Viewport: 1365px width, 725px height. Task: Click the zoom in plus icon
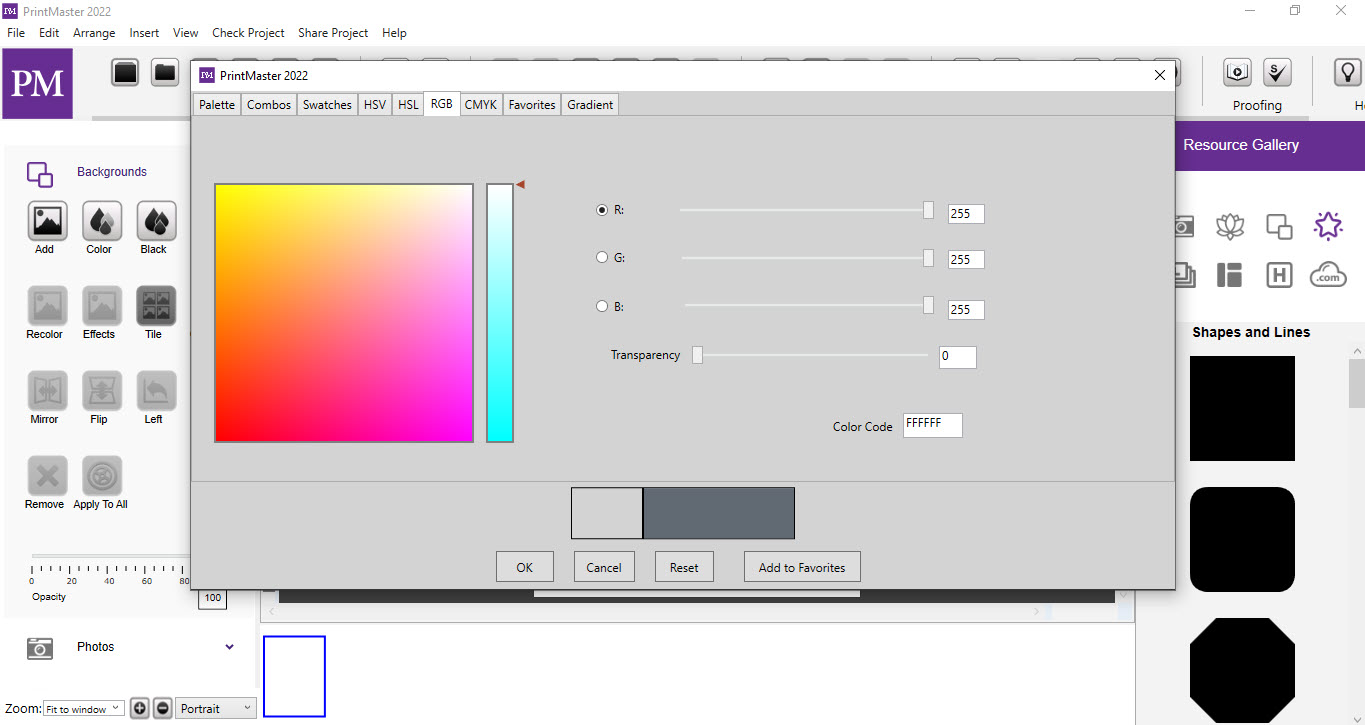click(x=139, y=708)
